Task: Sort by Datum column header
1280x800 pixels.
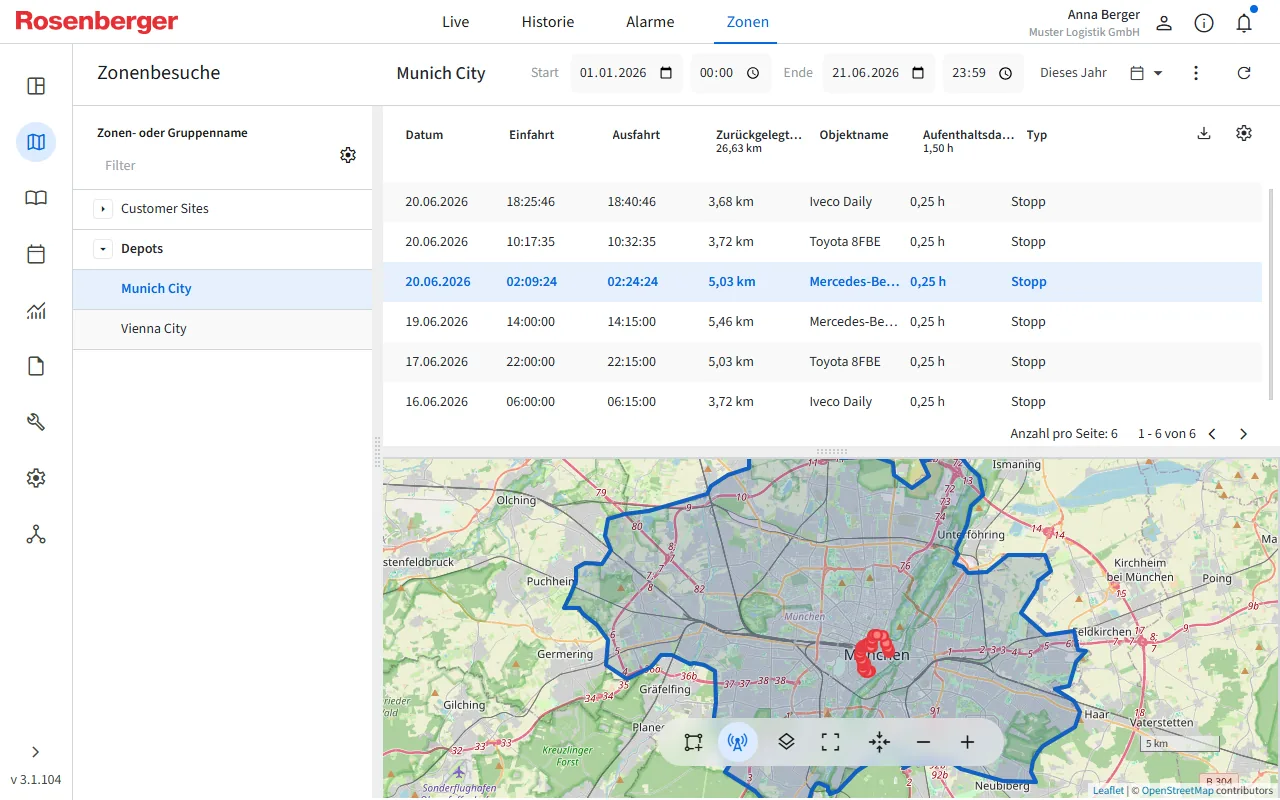Action: pos(424,135)
